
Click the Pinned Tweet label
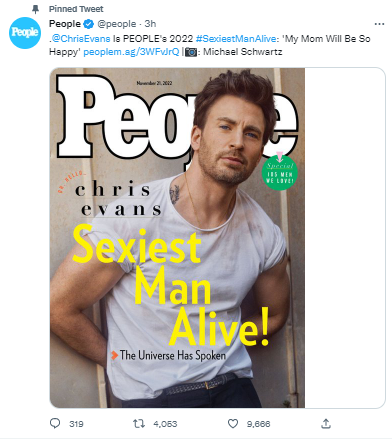click(x=76, y=9)
